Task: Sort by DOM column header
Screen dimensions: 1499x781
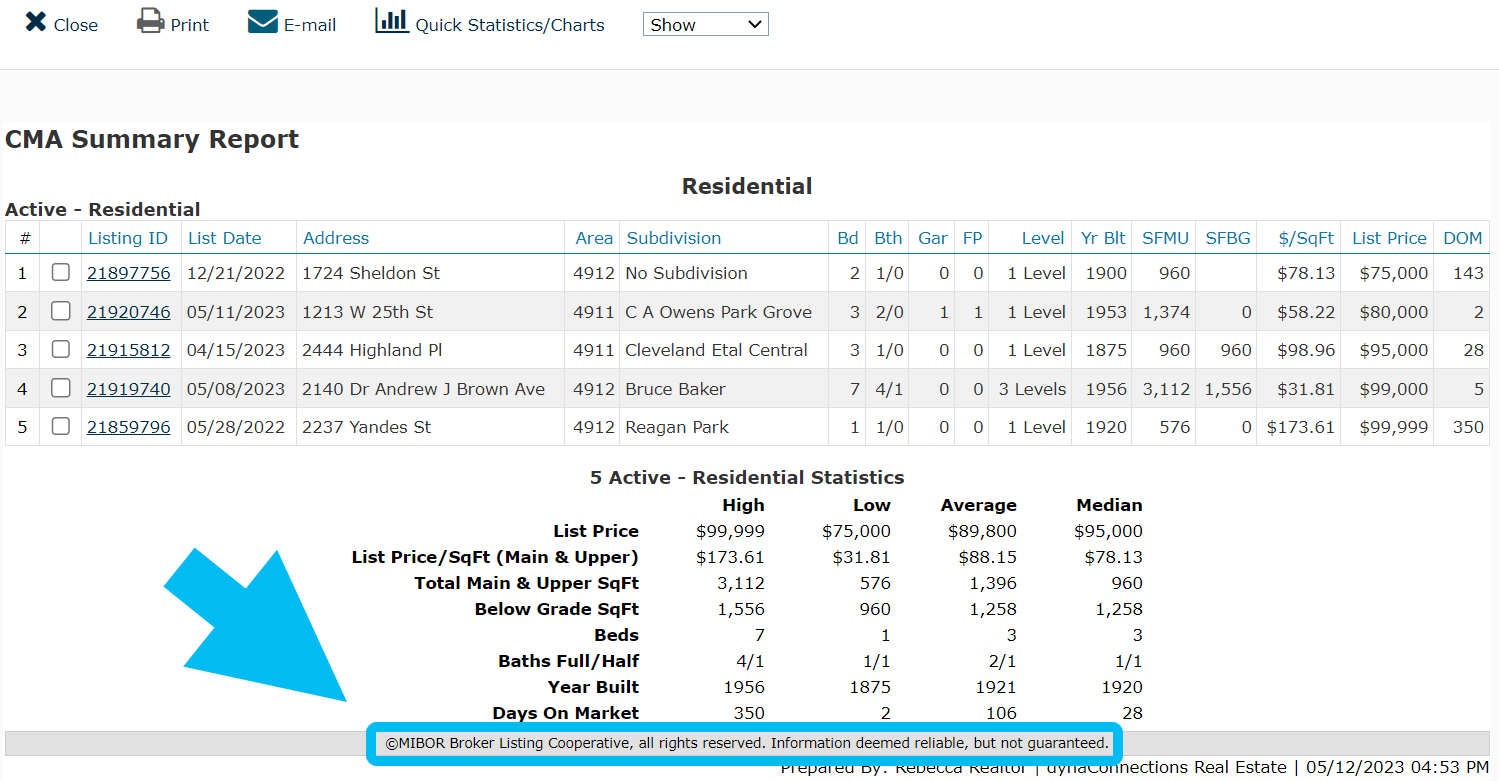Action: pos(1463,238)
